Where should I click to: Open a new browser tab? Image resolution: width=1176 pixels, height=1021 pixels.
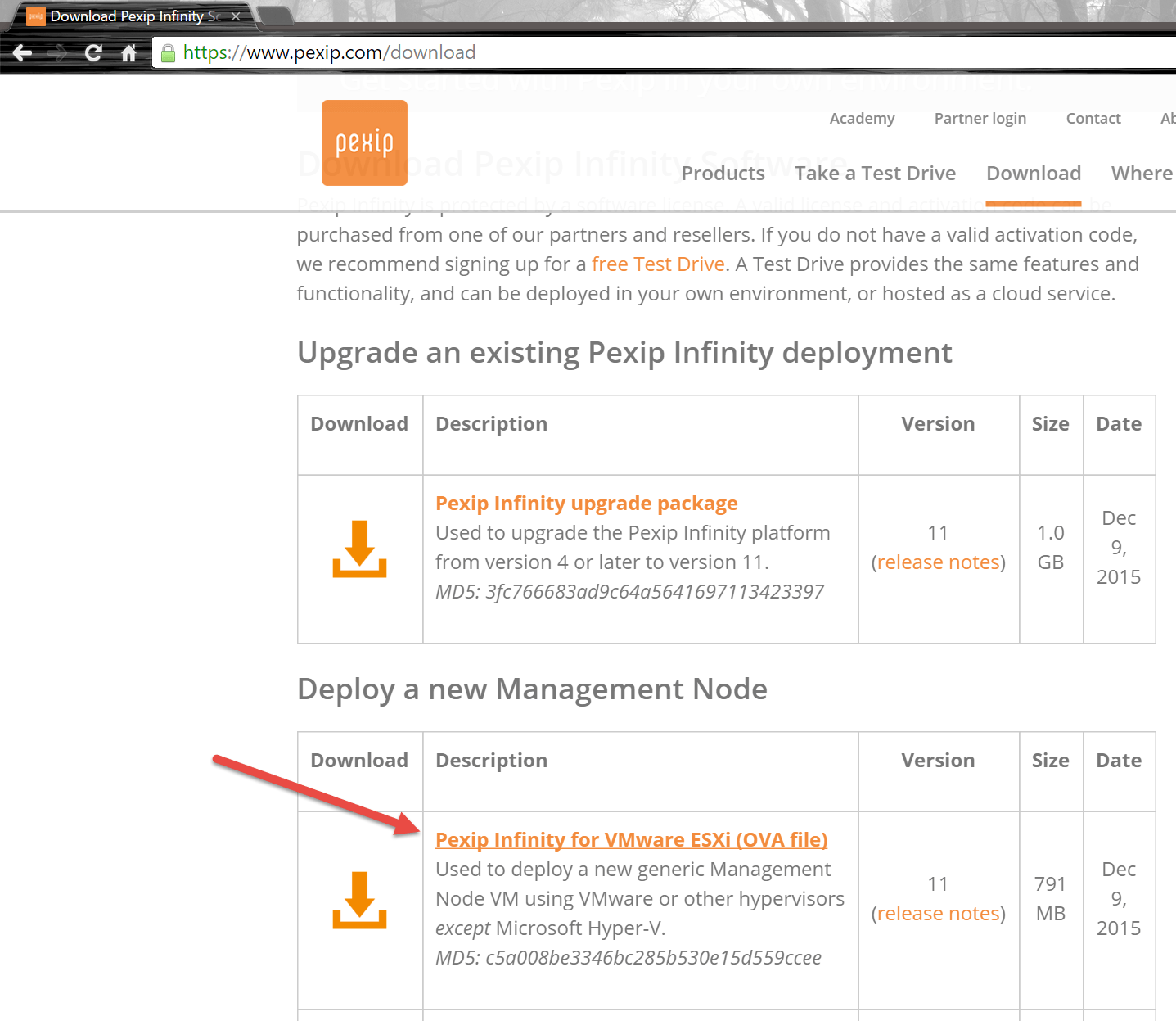click(x=276, y=17)
